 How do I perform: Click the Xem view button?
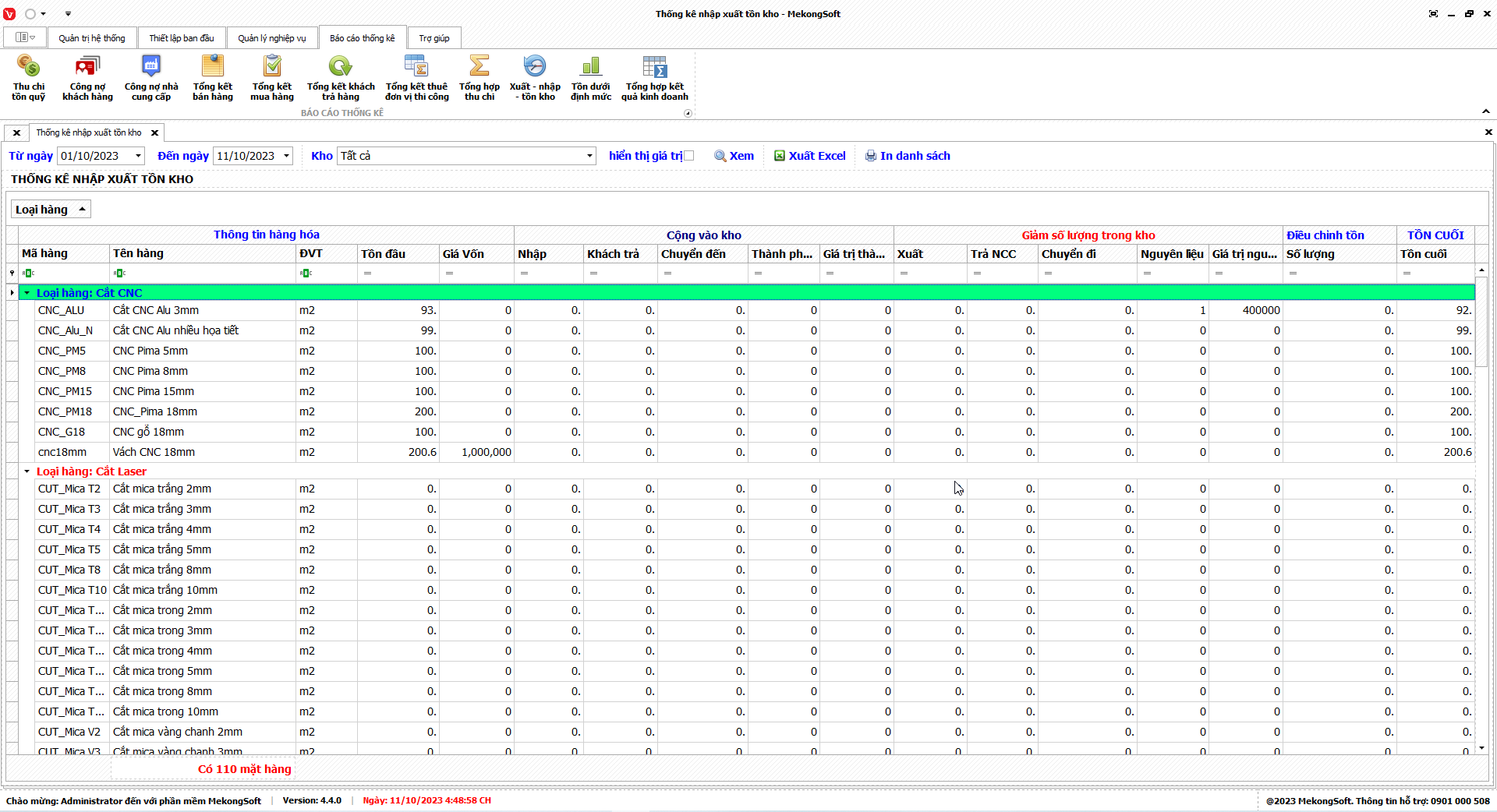point(734,156)
